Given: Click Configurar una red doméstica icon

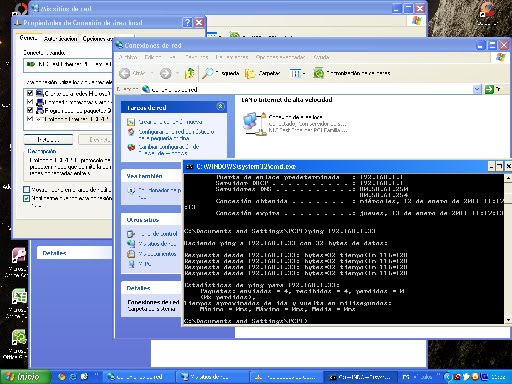Looking at the screenshot, I should [x=131, y=132].
